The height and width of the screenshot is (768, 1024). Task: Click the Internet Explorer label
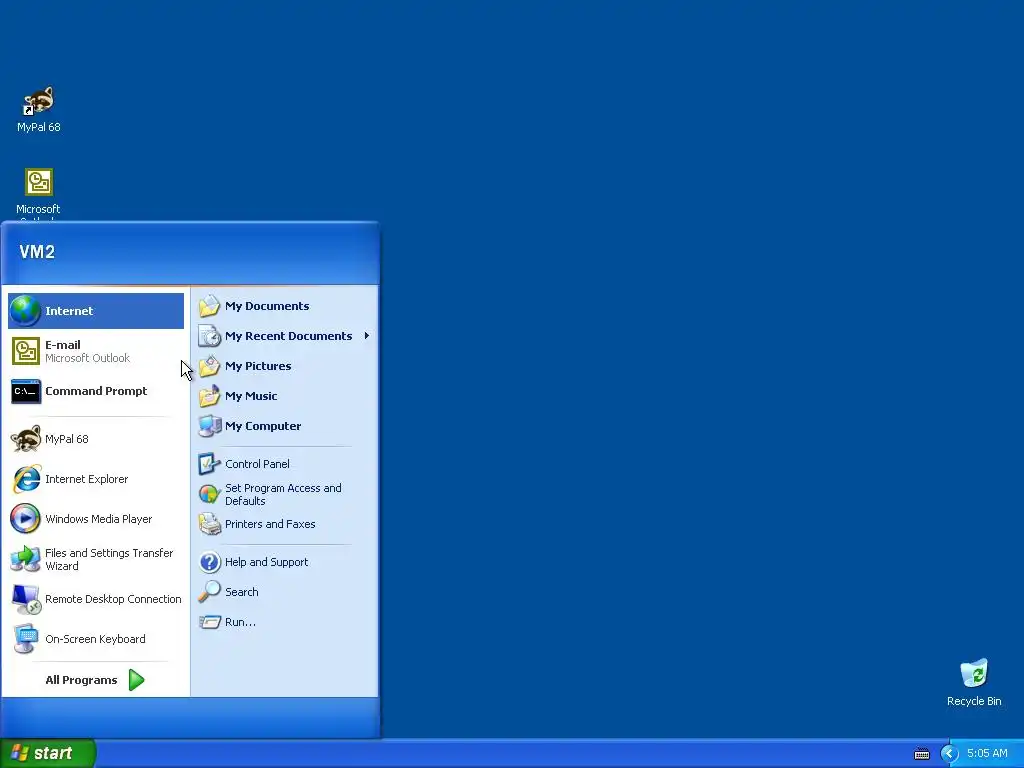click(86, 479)
